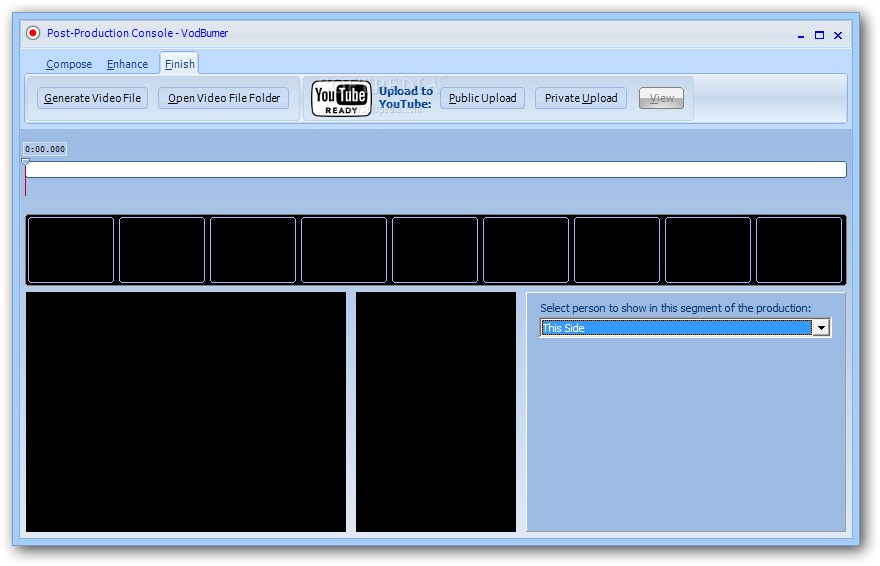Click Generate Video File button
The image size is (880, 566).
point(93,98)
